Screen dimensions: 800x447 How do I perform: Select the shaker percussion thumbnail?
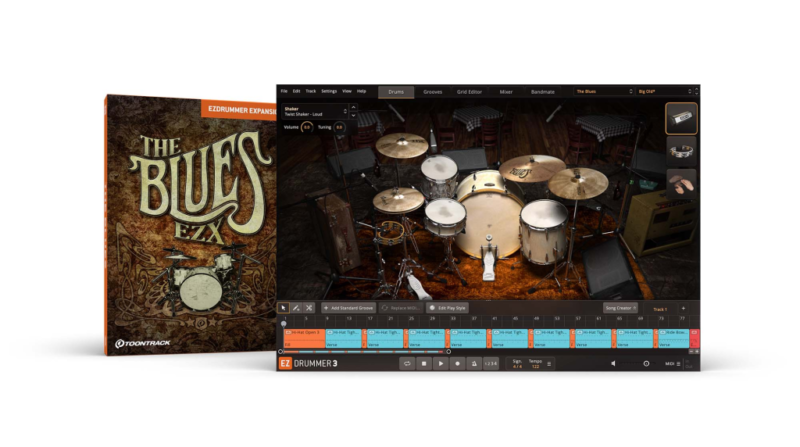point(681,118)
